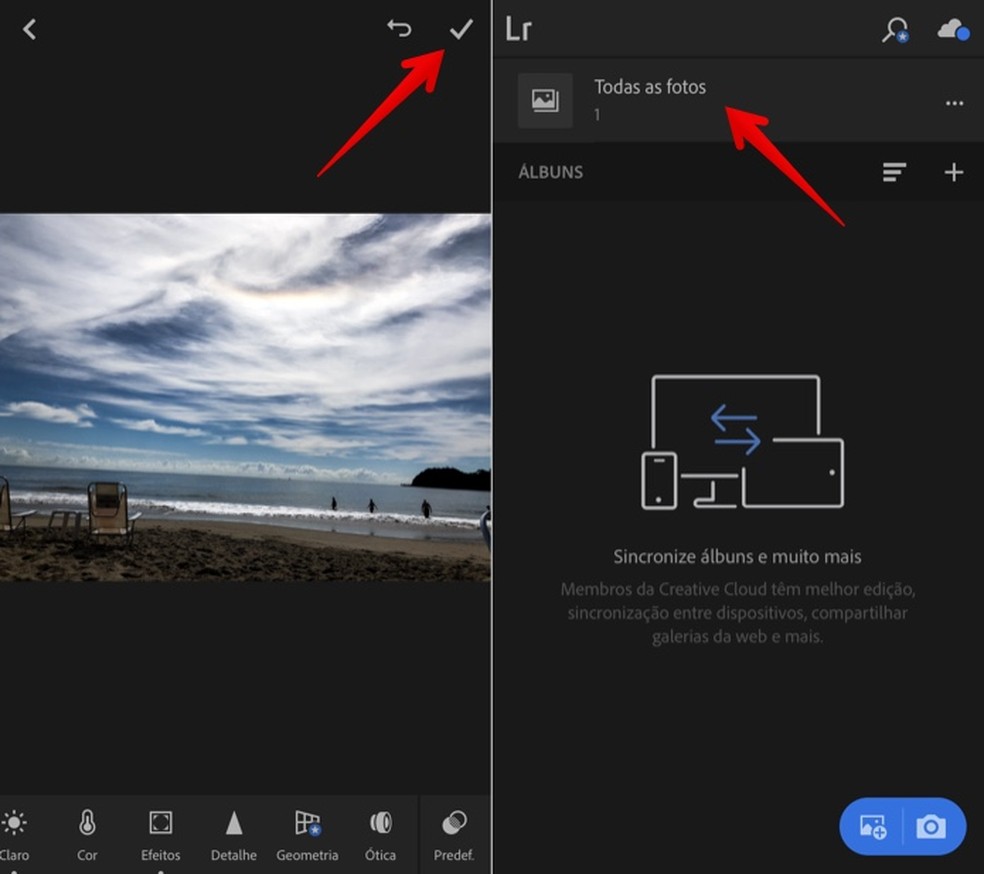
Task: Open the search icon with star badge
Action: [x=894, y=30]
